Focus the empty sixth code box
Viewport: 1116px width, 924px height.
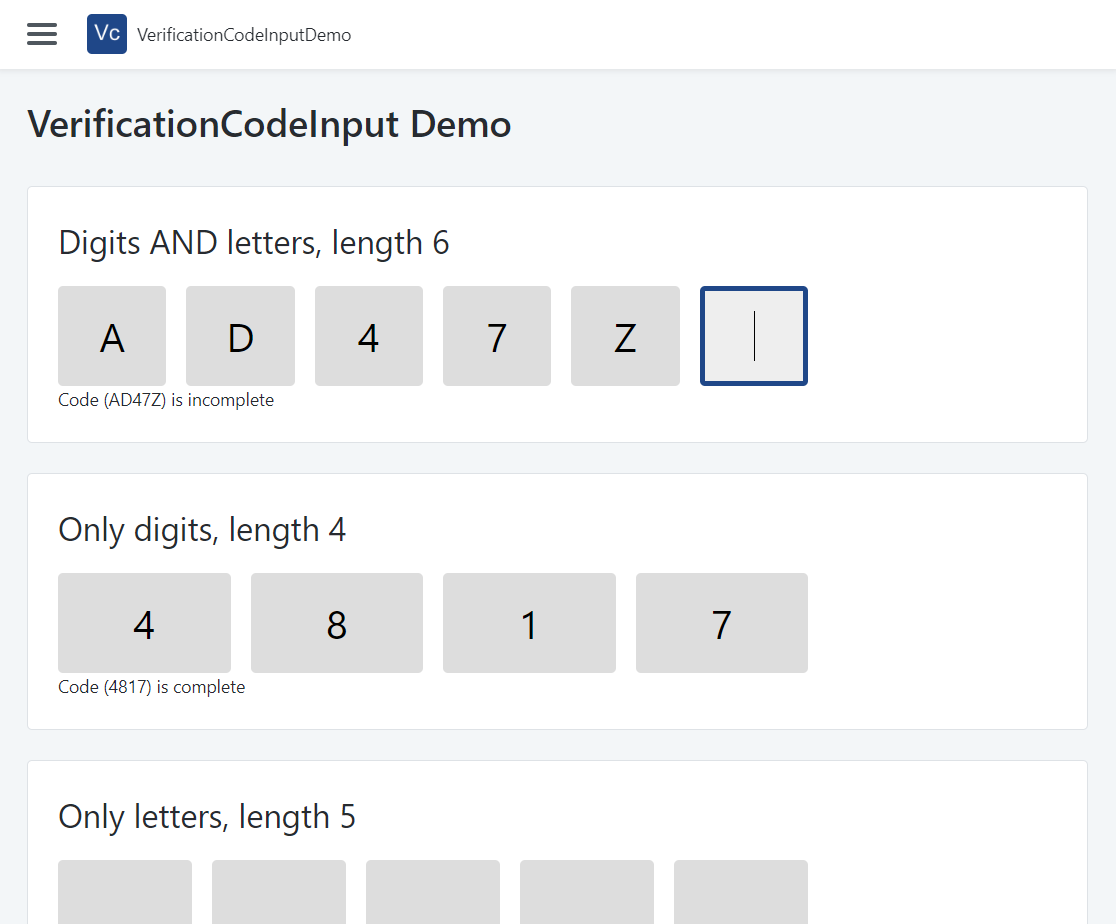click(754, 336)
